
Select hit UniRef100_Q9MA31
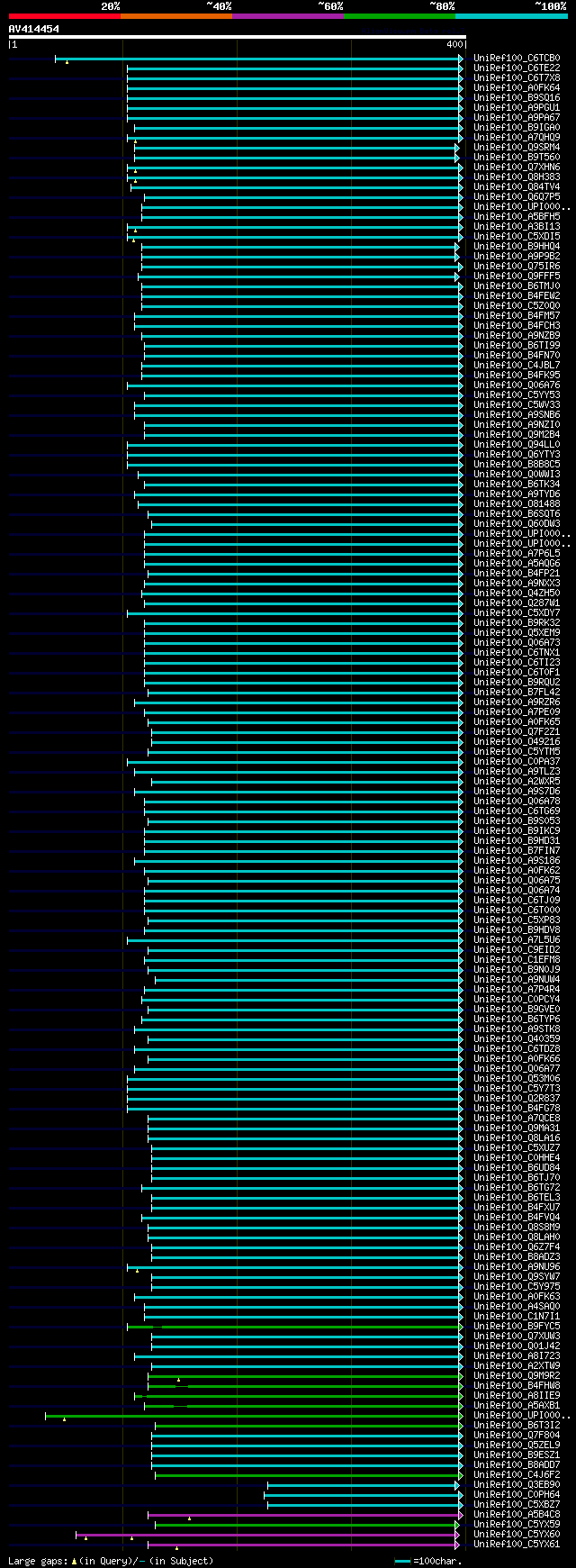[517, 1128]
